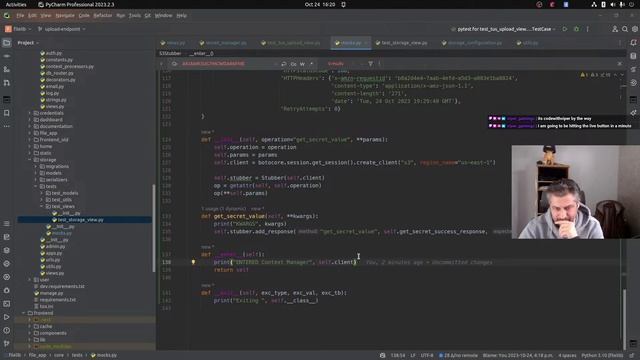Open the Git tool window icon
Screen dimensions: 640x360
tap(7, 344)
